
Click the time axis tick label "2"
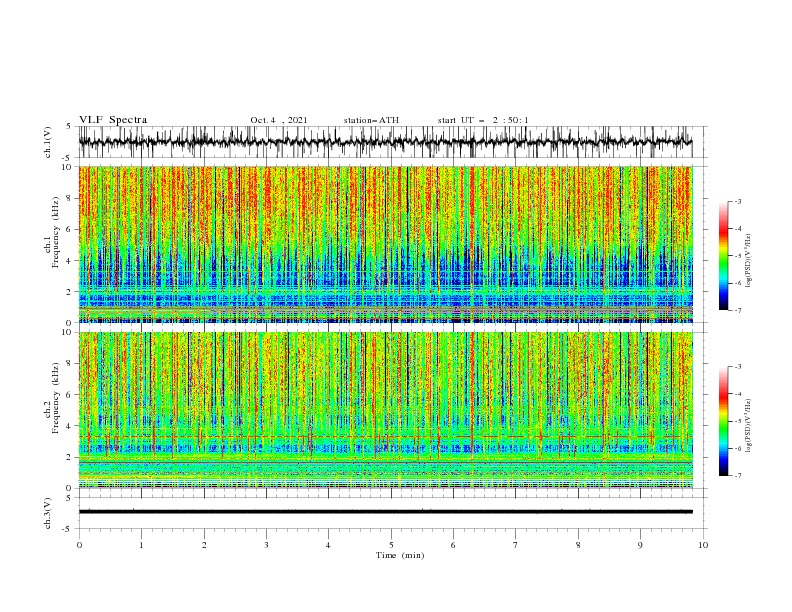coord(204,545)
